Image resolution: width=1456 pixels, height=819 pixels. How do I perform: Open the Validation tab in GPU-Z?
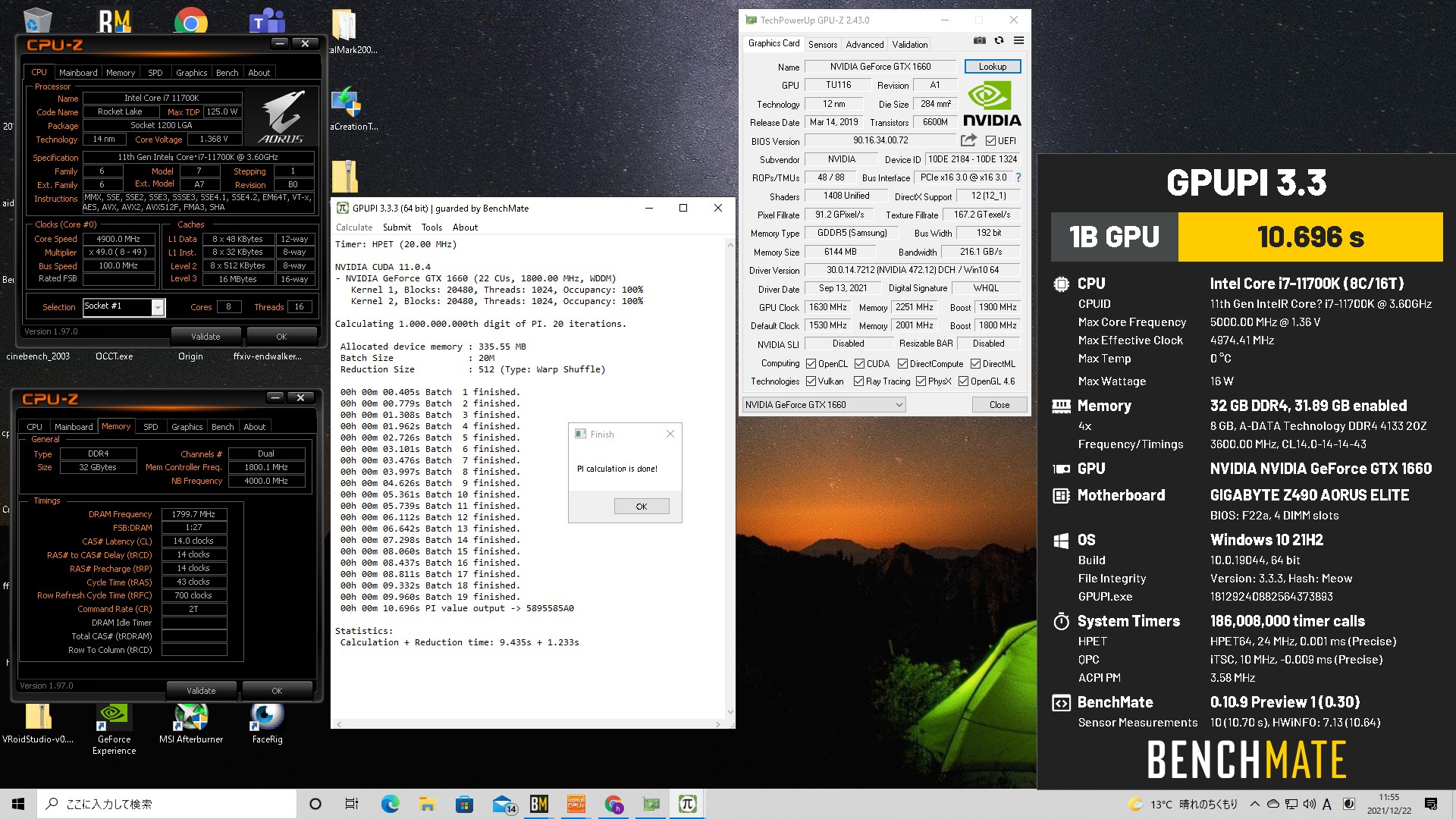pos(909,44)
